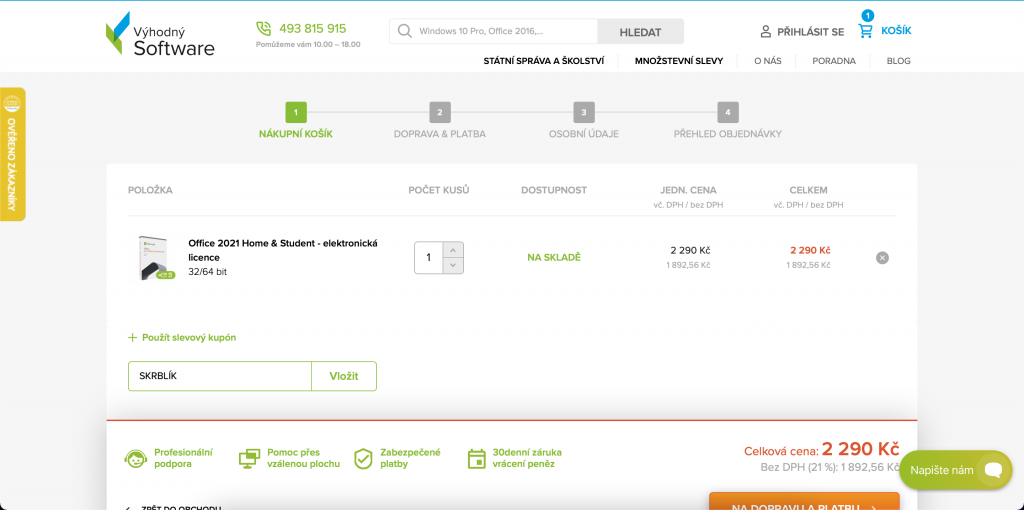Click the red total price 2 290 Kč in row

pyautogui.click(x=810, y=250)
